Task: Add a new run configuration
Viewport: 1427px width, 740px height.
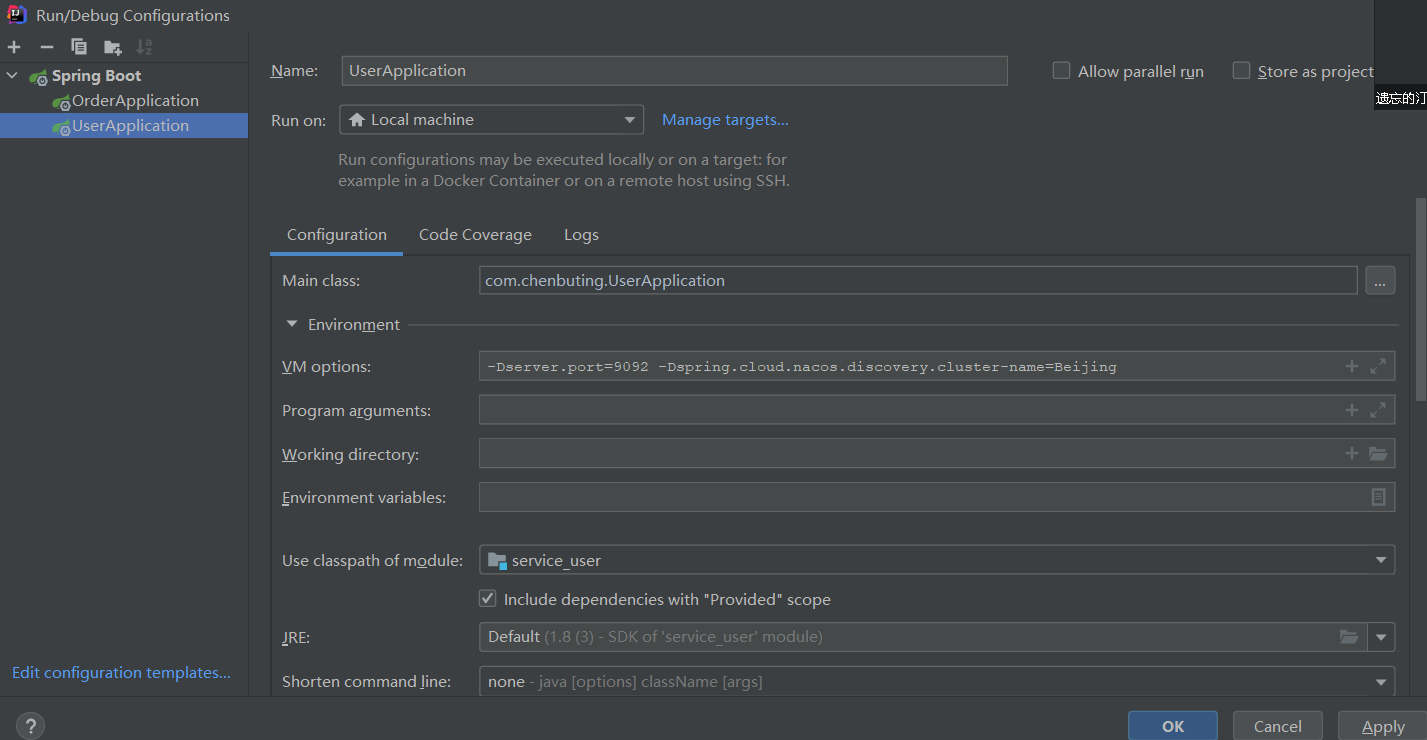Action: (14, 47)
